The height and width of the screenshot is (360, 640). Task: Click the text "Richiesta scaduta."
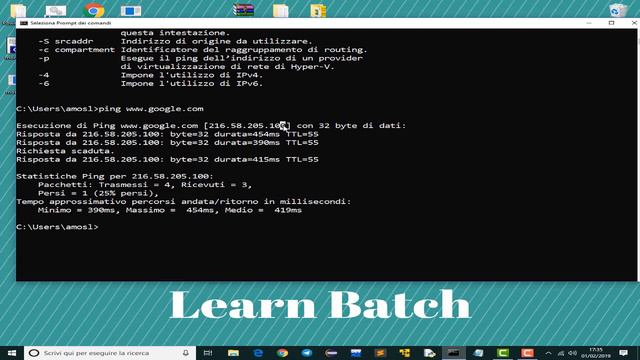click(65, 151)
